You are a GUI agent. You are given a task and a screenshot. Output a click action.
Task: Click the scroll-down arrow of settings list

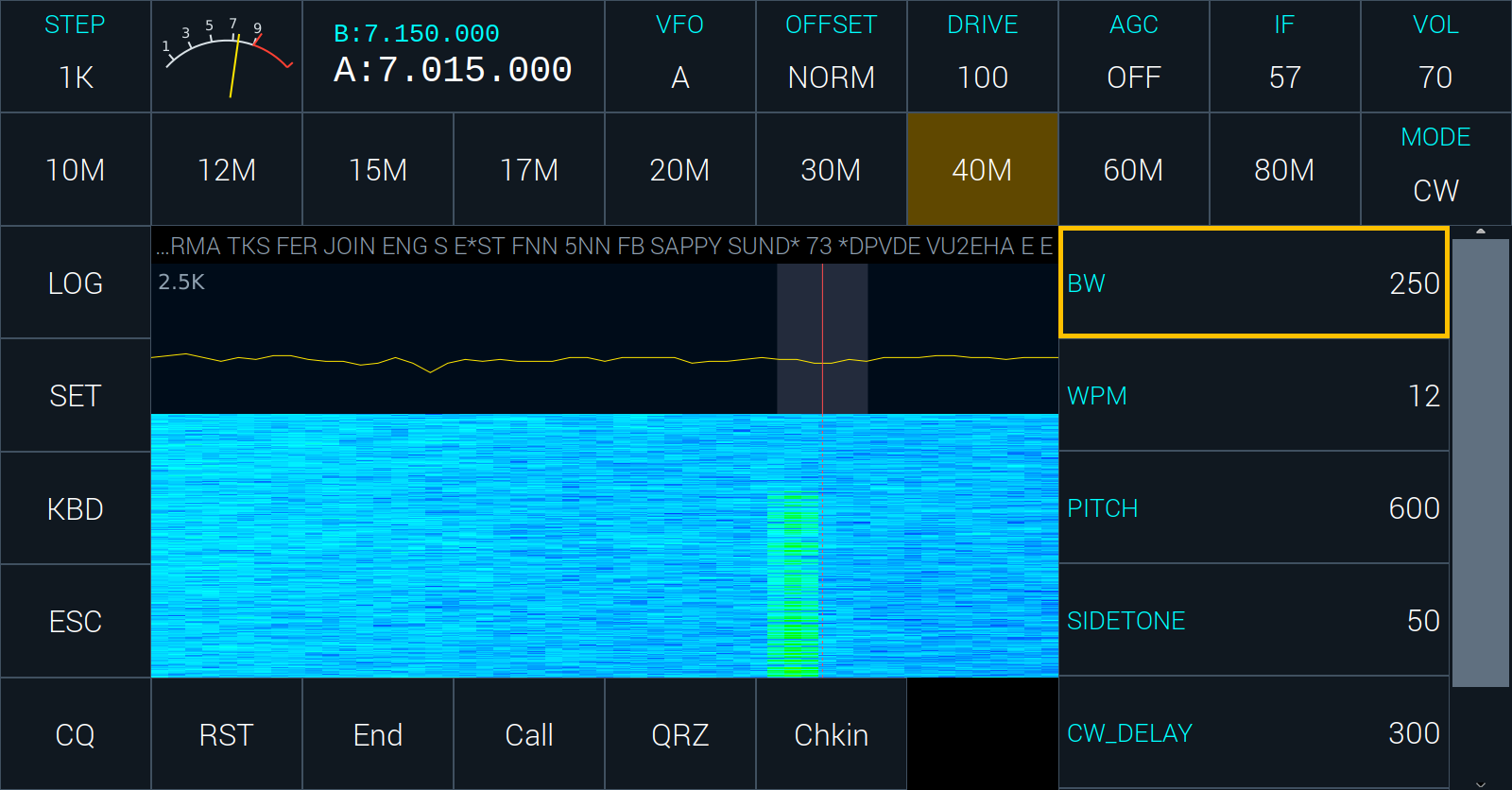pyautogui.click(x=1481, y=784)
